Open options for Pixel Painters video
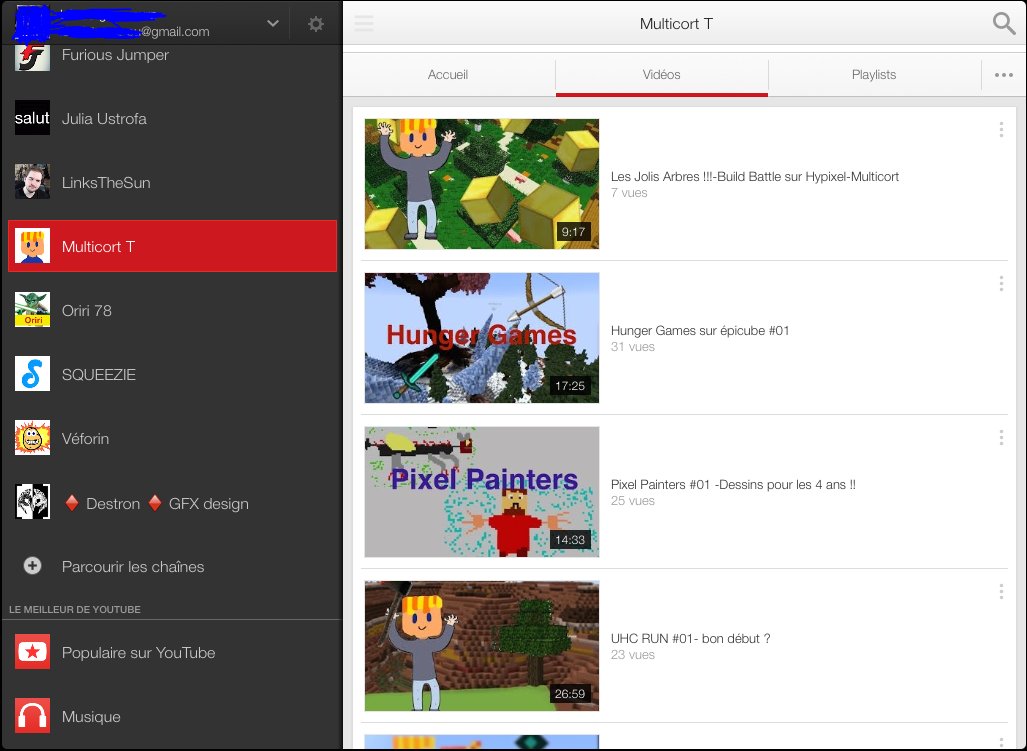 (x=1001, y=437)
